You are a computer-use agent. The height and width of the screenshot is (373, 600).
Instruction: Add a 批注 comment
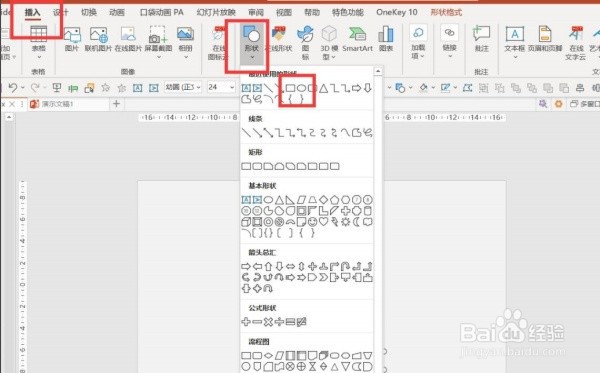tap(481, 39)
